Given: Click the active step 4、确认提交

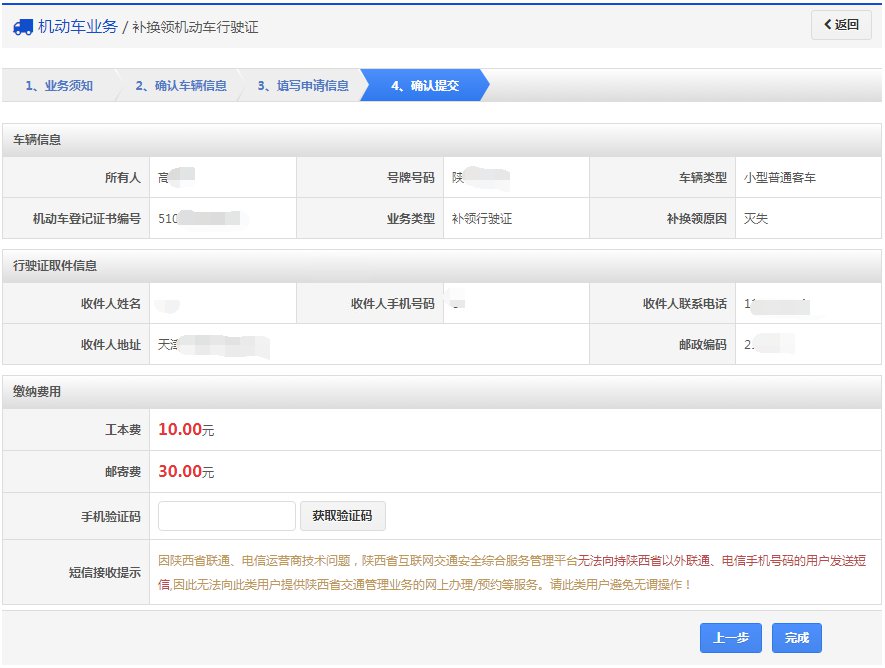Looking at the screenshot, I should pos(425,86).
